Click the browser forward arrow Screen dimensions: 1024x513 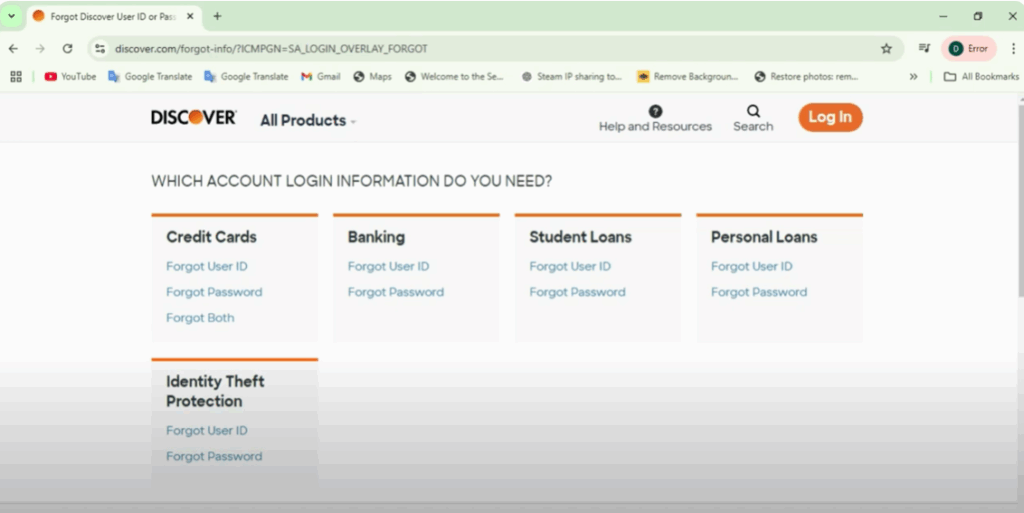point(40,48)
